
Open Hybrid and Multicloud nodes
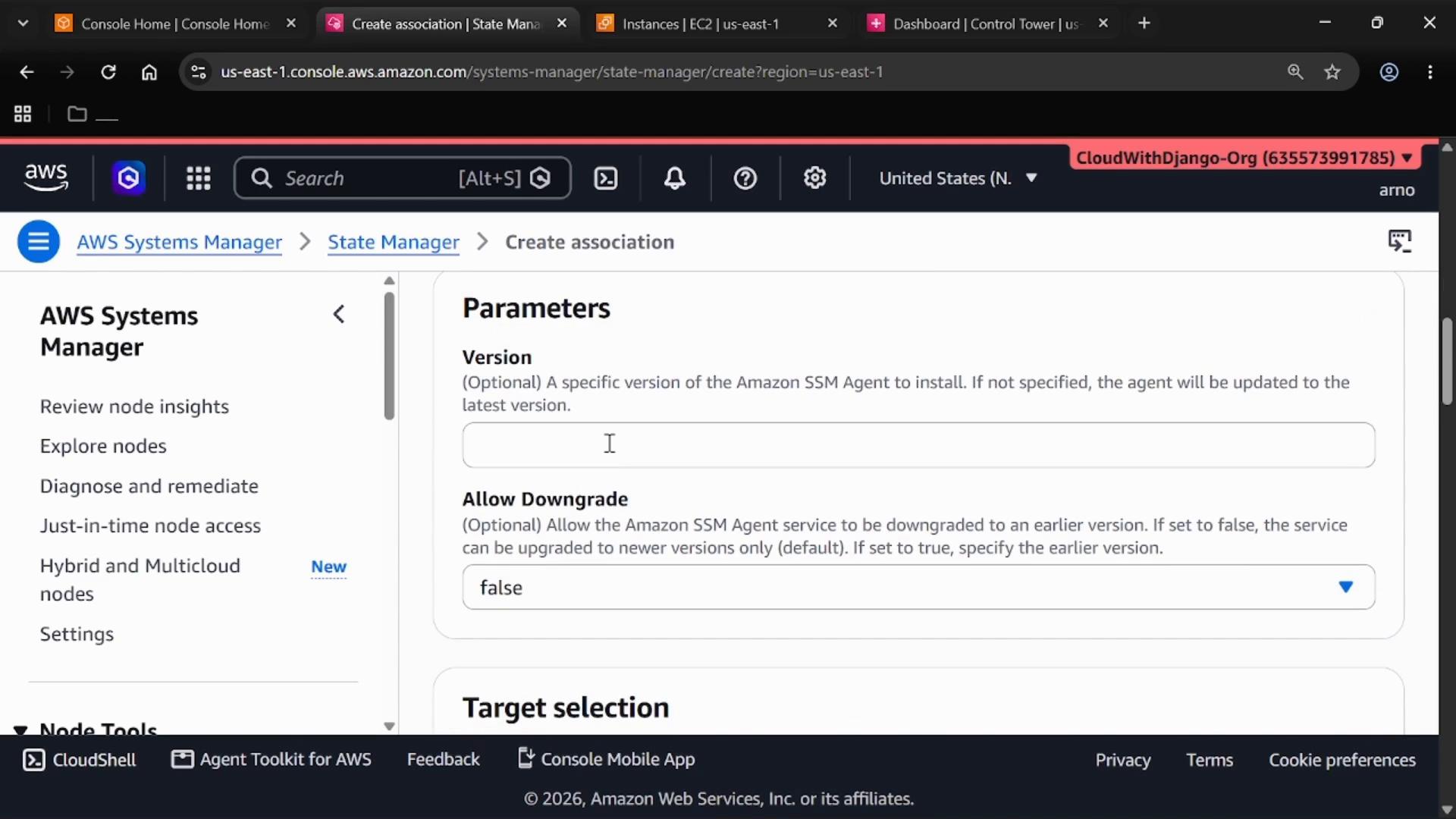pyautogui.click(x=140, y=579)
